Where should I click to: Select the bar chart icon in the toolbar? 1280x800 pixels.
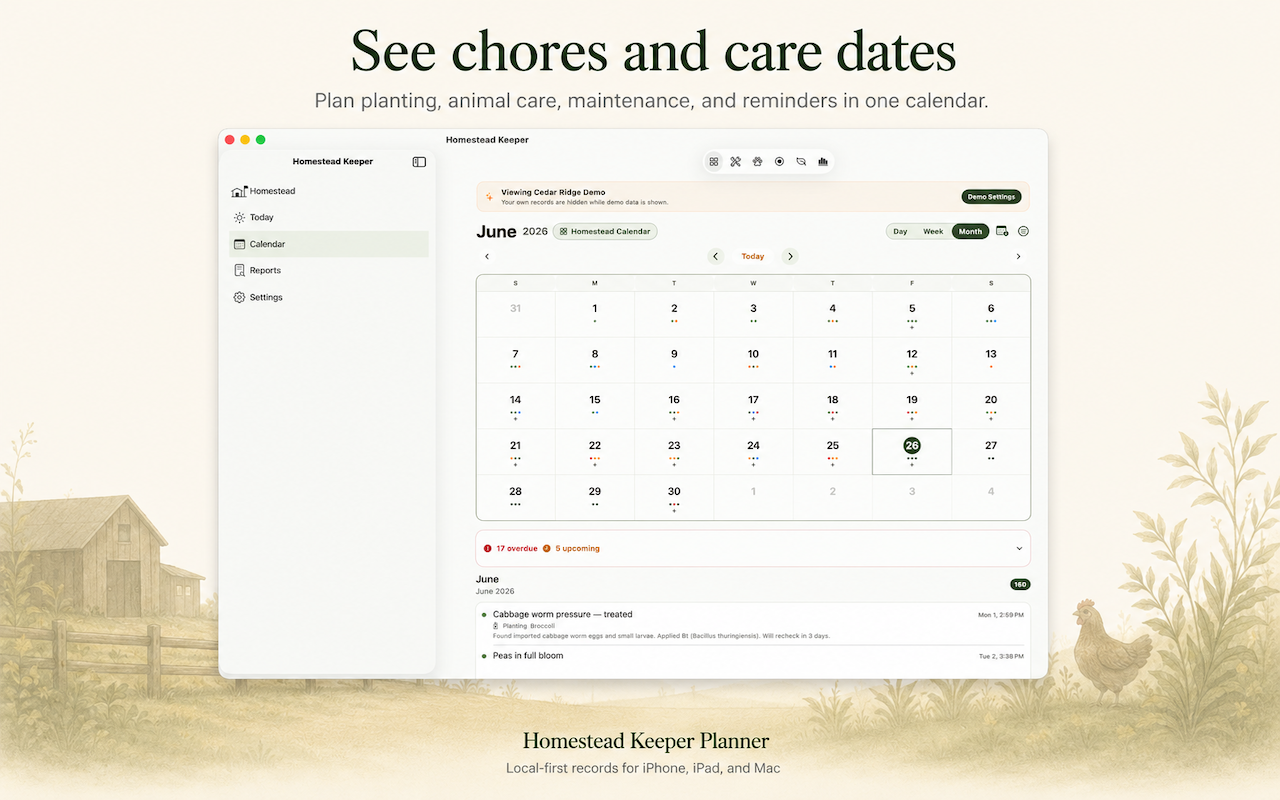coord(823,161)
